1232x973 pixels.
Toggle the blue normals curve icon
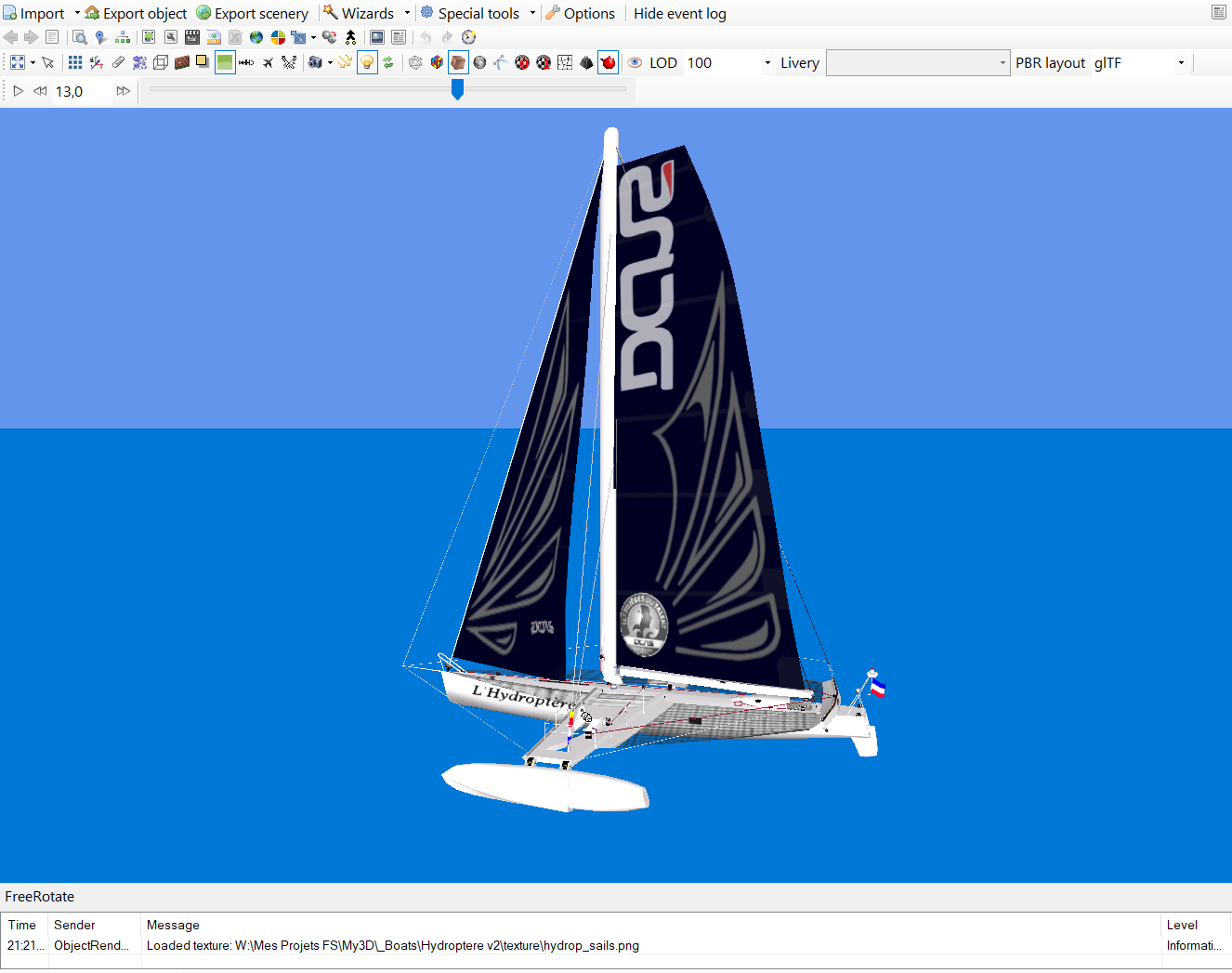[501, 62]
